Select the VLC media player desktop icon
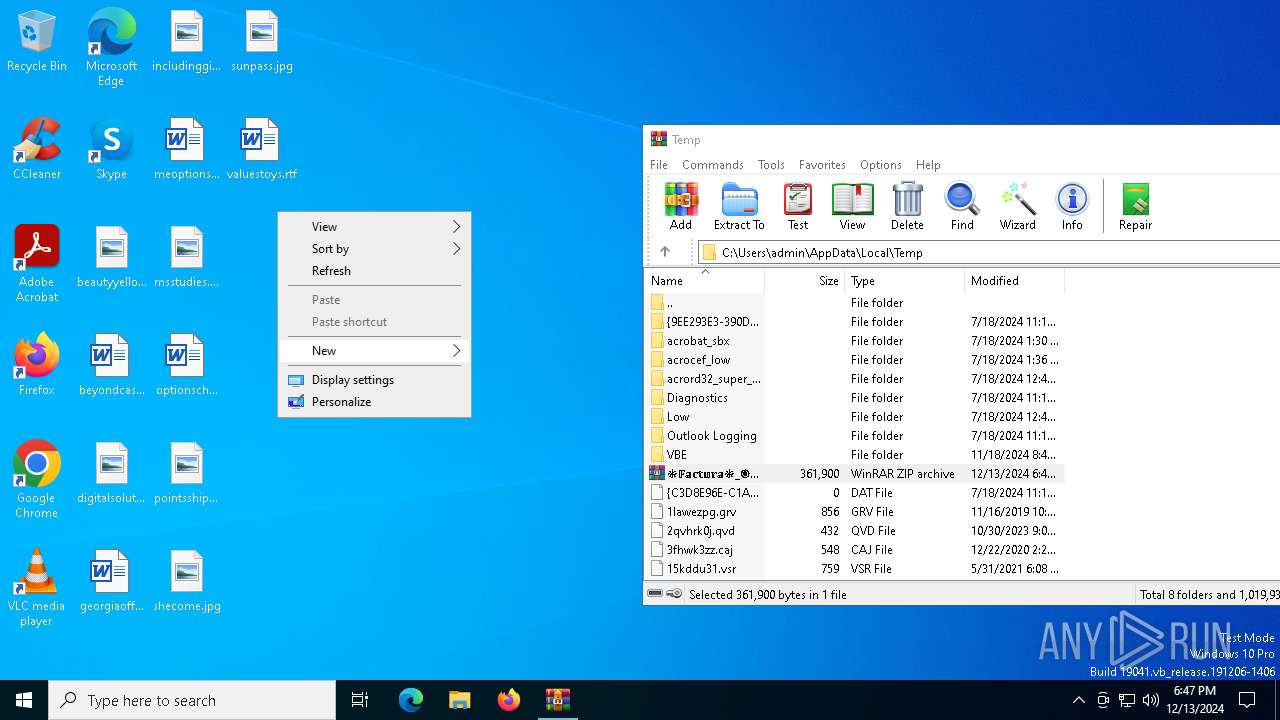Image resolution: width=1280 pixels, height=720 pixels. pos(37,588)
